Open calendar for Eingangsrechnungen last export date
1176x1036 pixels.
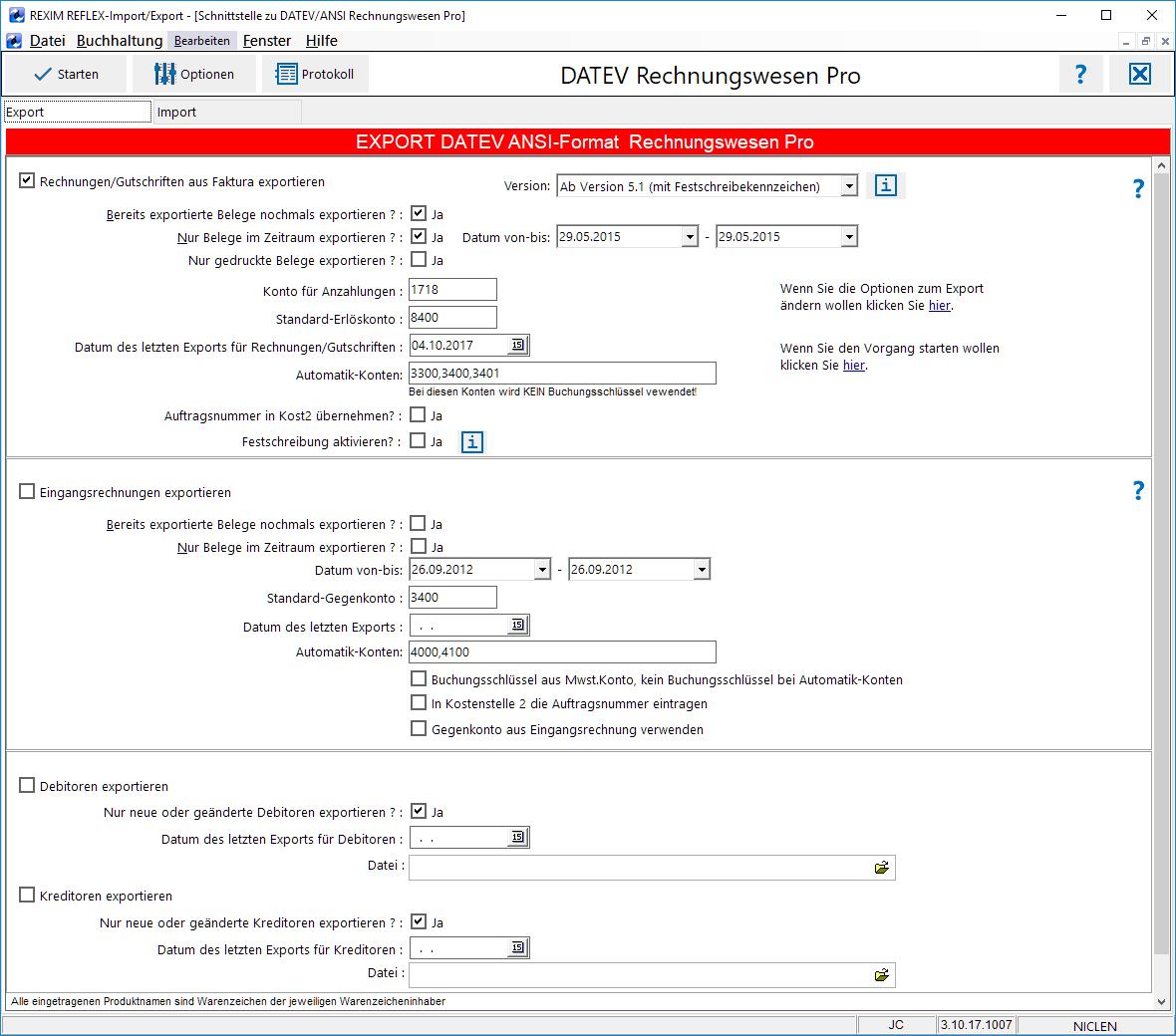tap(517, 625)
